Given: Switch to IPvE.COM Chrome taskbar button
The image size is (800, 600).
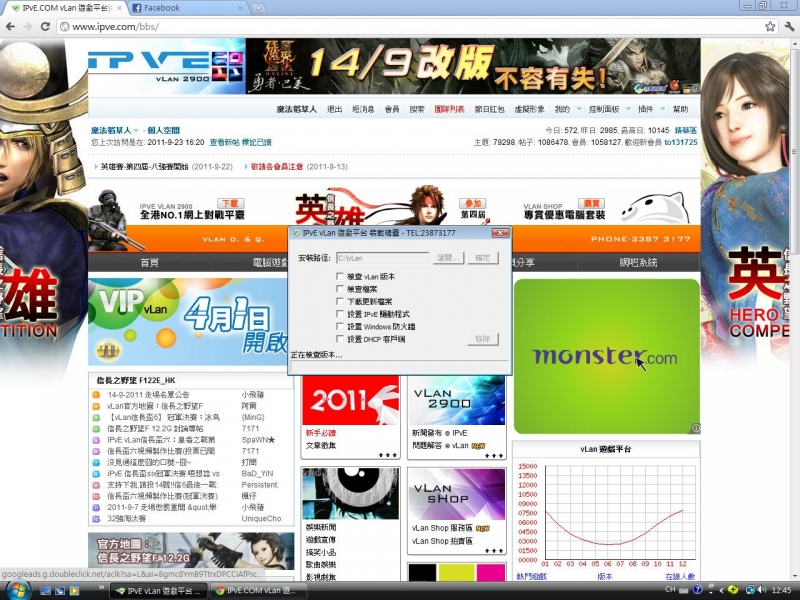Looking at the screenshot, I should pos(260,590).
